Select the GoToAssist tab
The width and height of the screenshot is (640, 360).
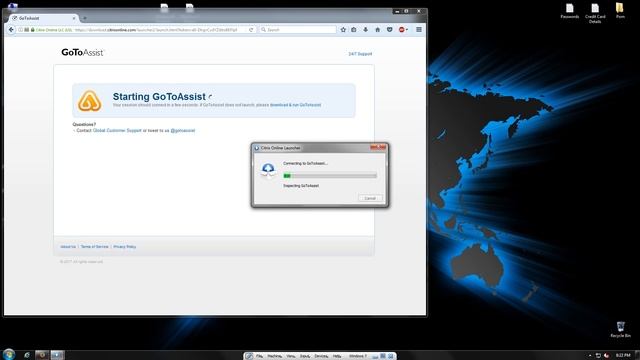[x=43, y=18]
